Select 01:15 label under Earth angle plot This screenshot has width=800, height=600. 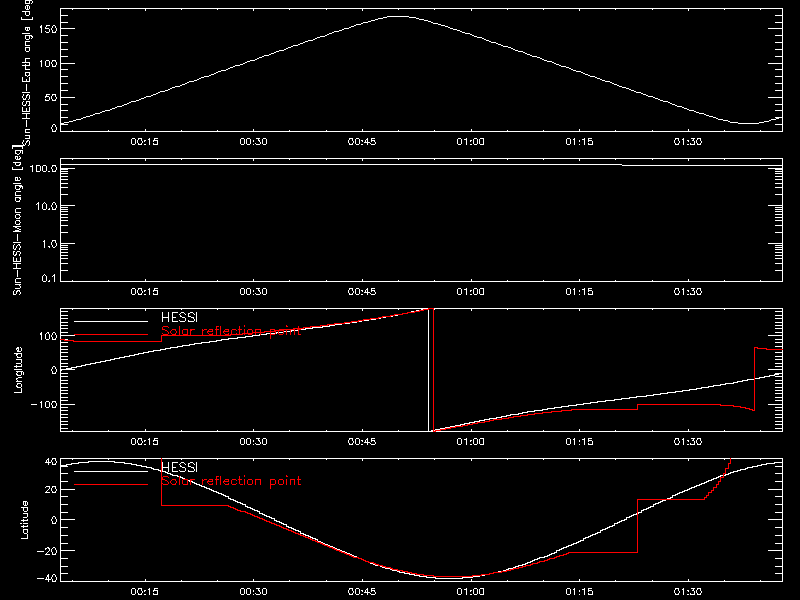pyautogui.click(x=579, y=141)
